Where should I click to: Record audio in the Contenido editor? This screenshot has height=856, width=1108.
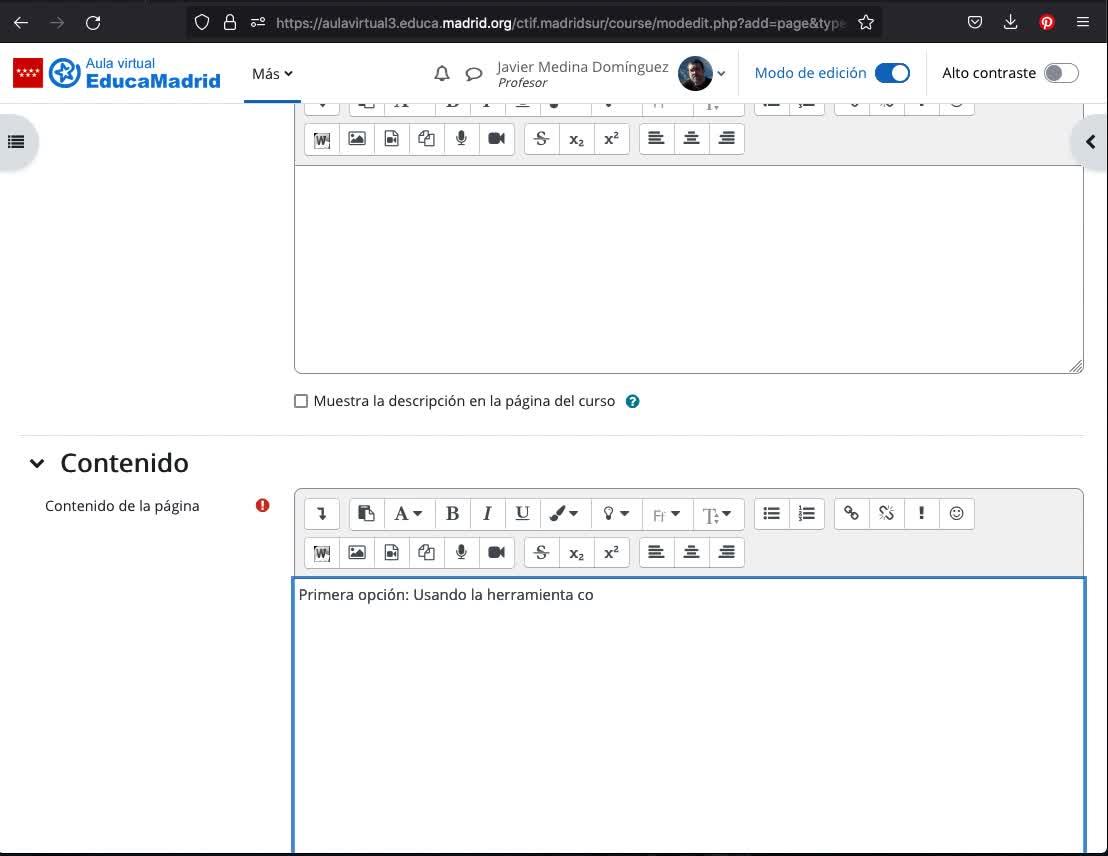(461, 552)
